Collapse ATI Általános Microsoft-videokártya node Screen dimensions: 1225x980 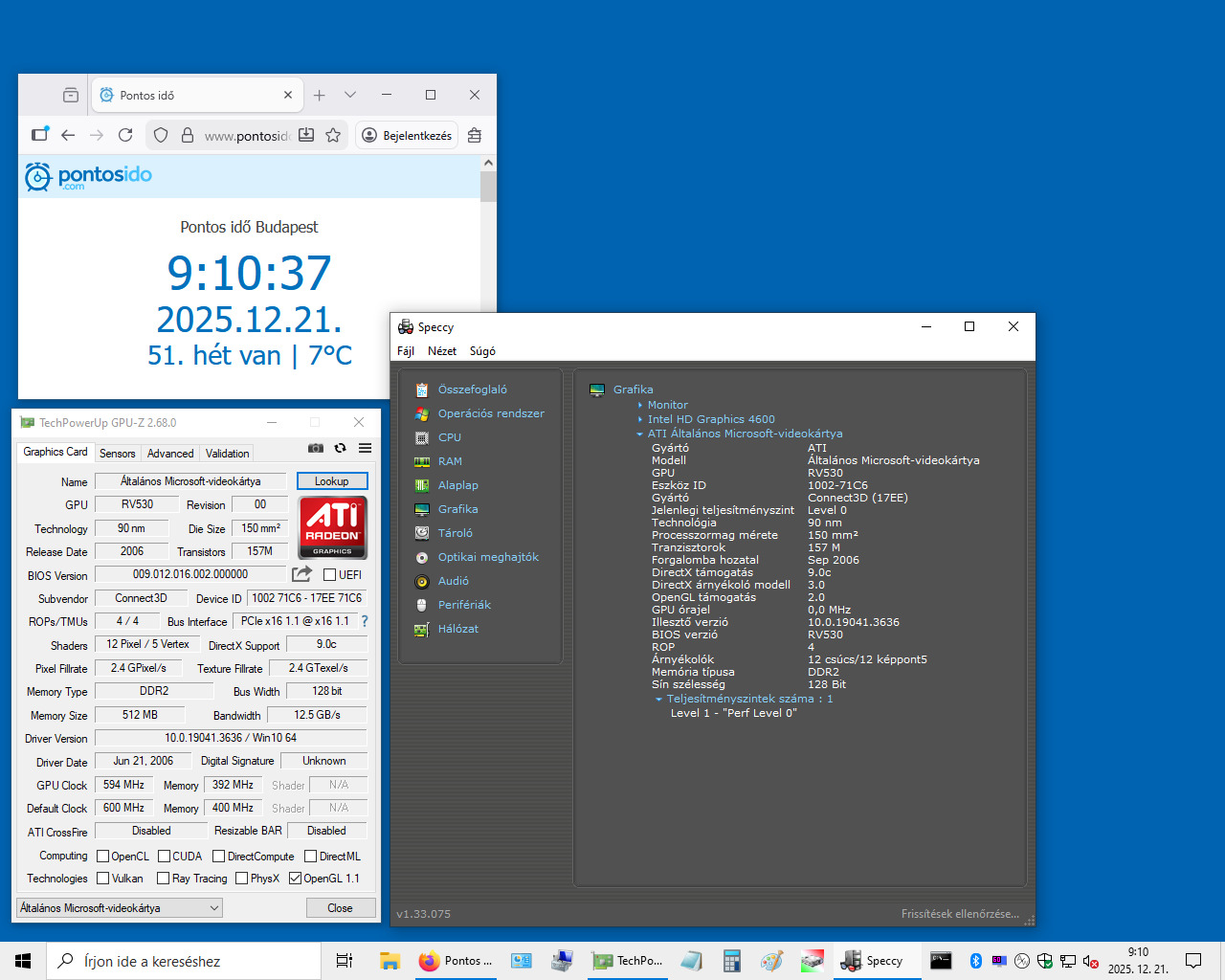point(640,434)
